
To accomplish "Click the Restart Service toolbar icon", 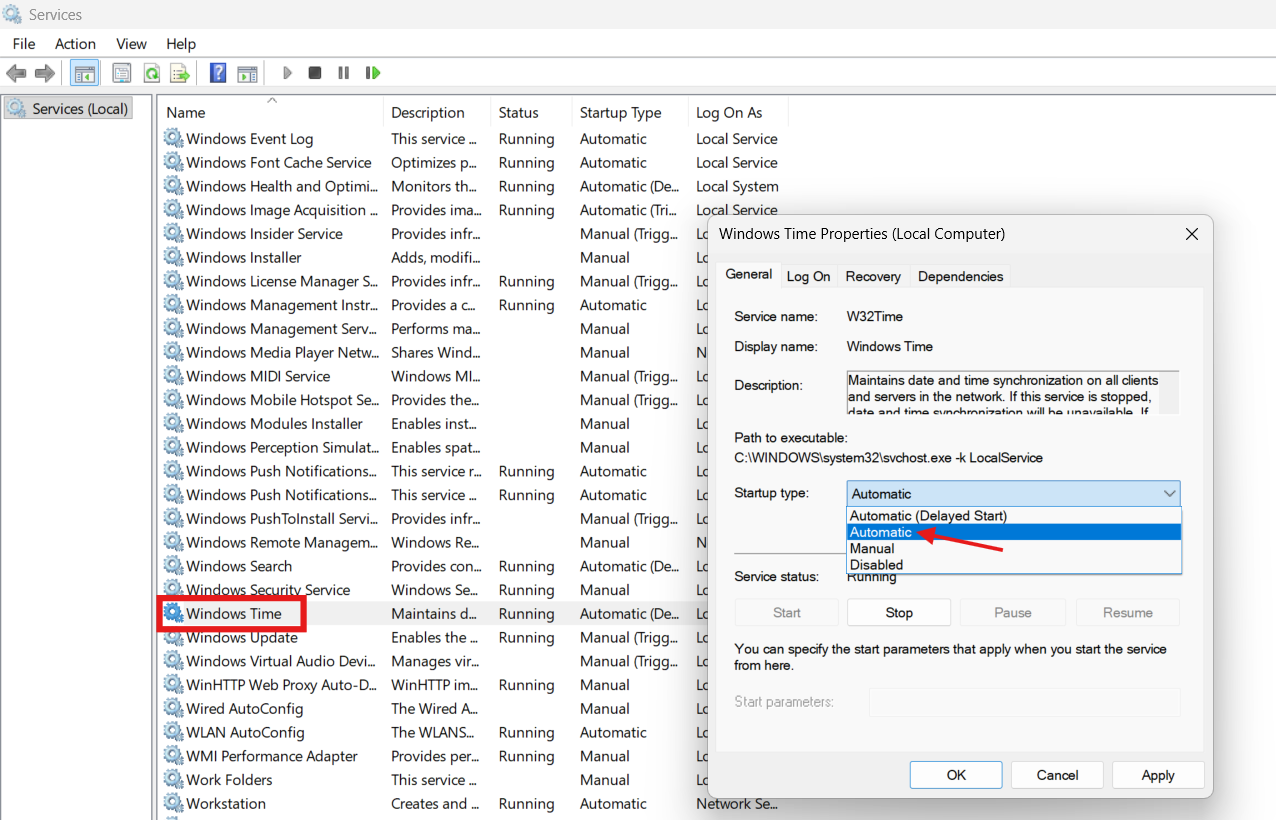I will (373, 73).
